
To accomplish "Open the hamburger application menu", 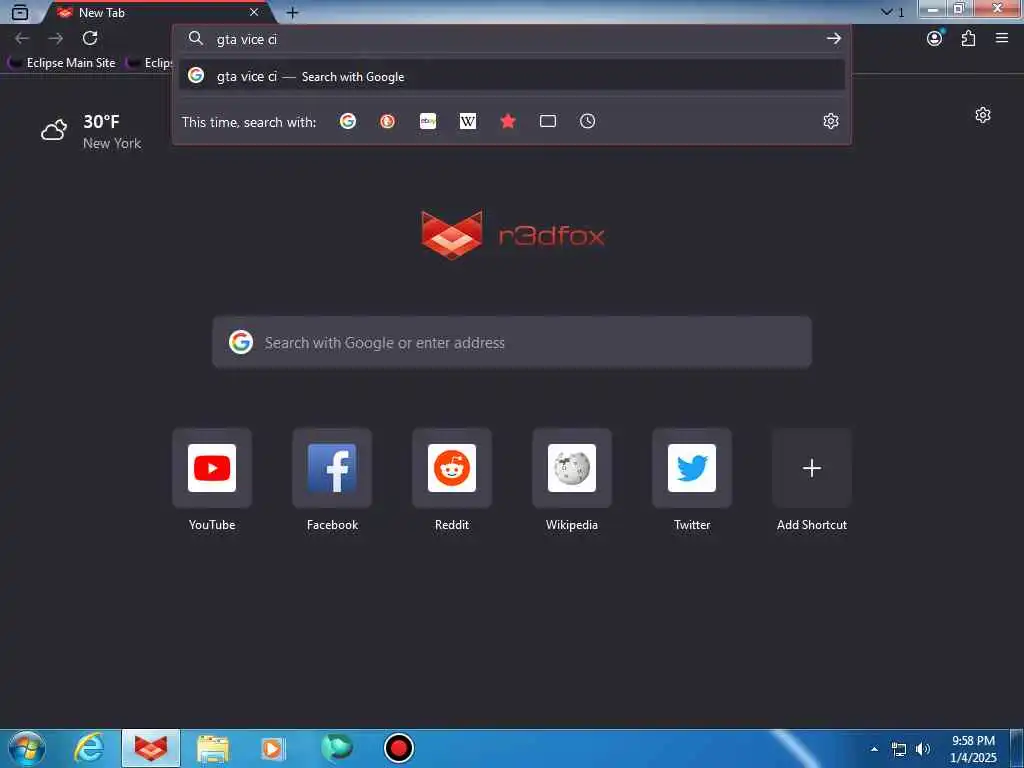I will pyautogui.click(x=1002, y=39).
